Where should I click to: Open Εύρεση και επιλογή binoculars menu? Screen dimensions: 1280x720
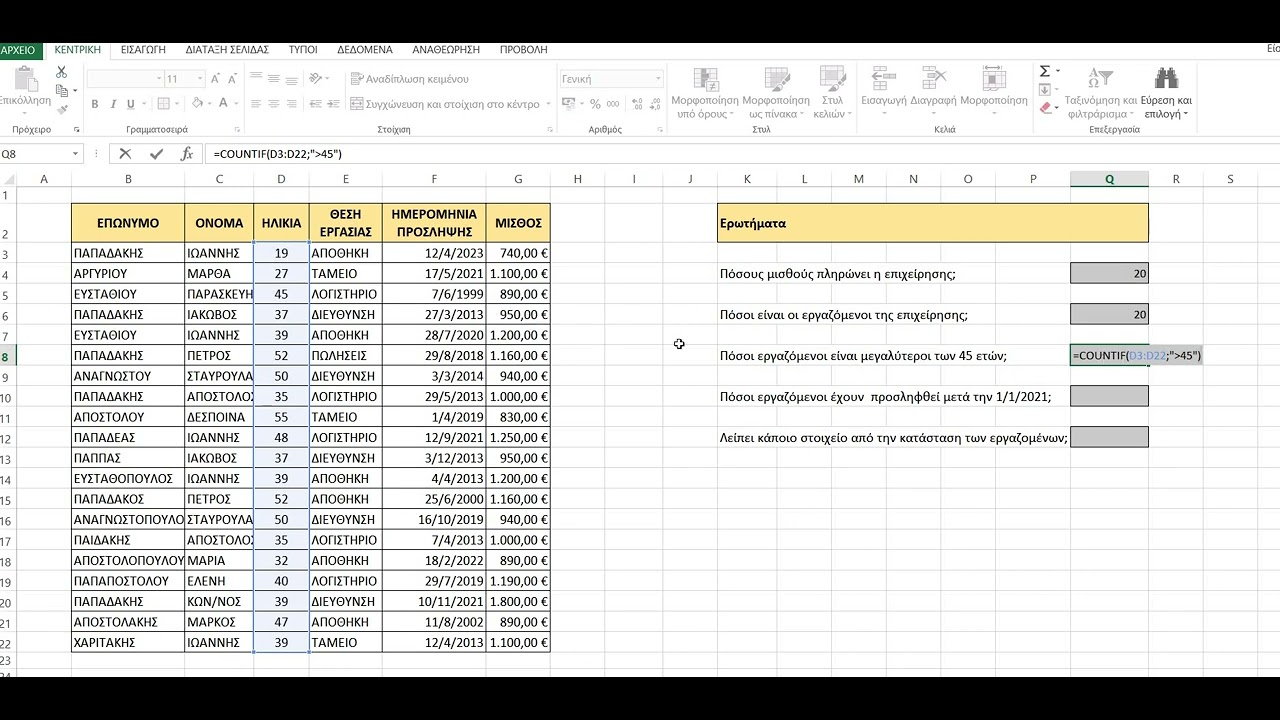[x=1166, y=93]
